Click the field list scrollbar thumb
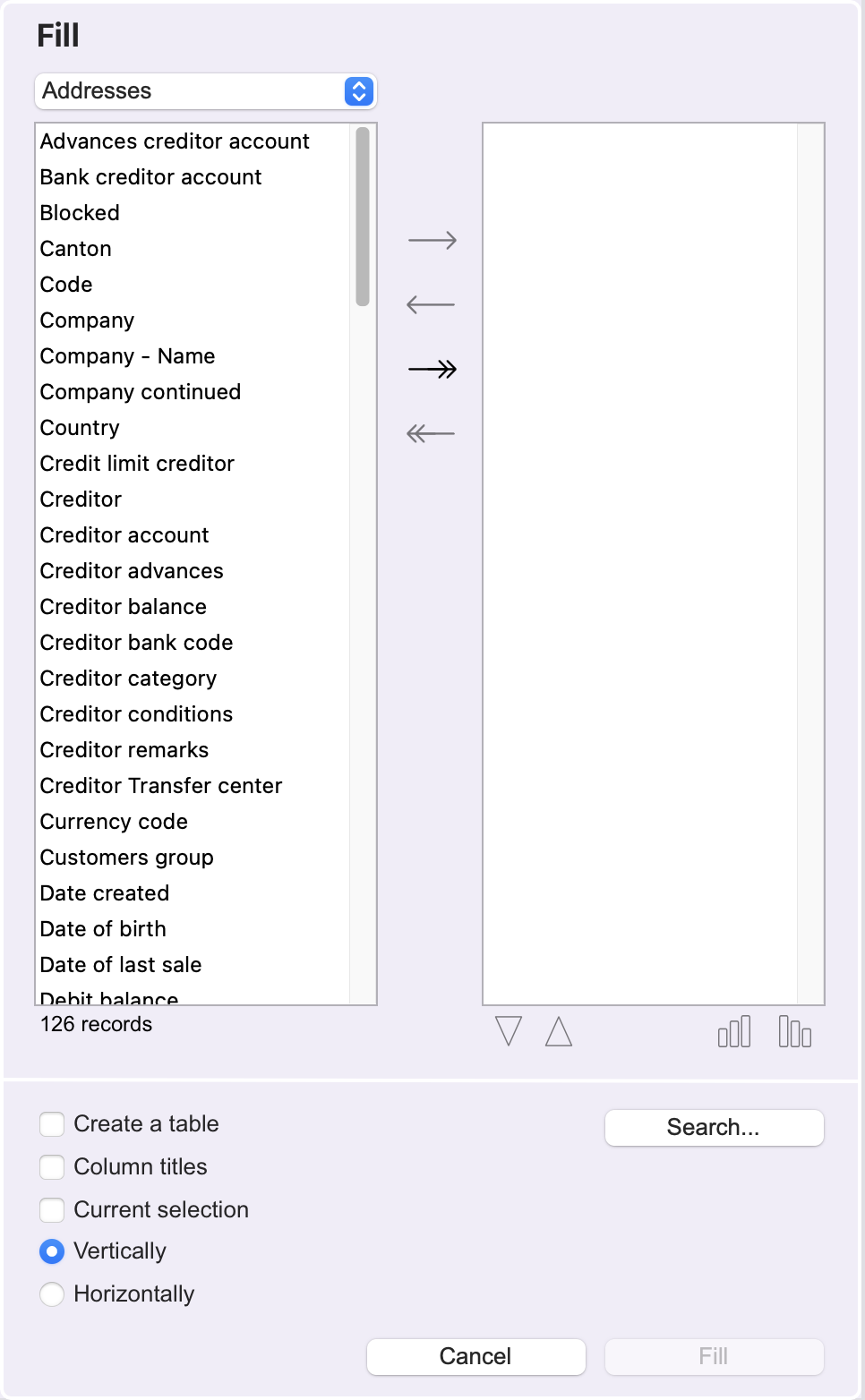The width and height of the screenshot is (865, 1400). point(363,217)
